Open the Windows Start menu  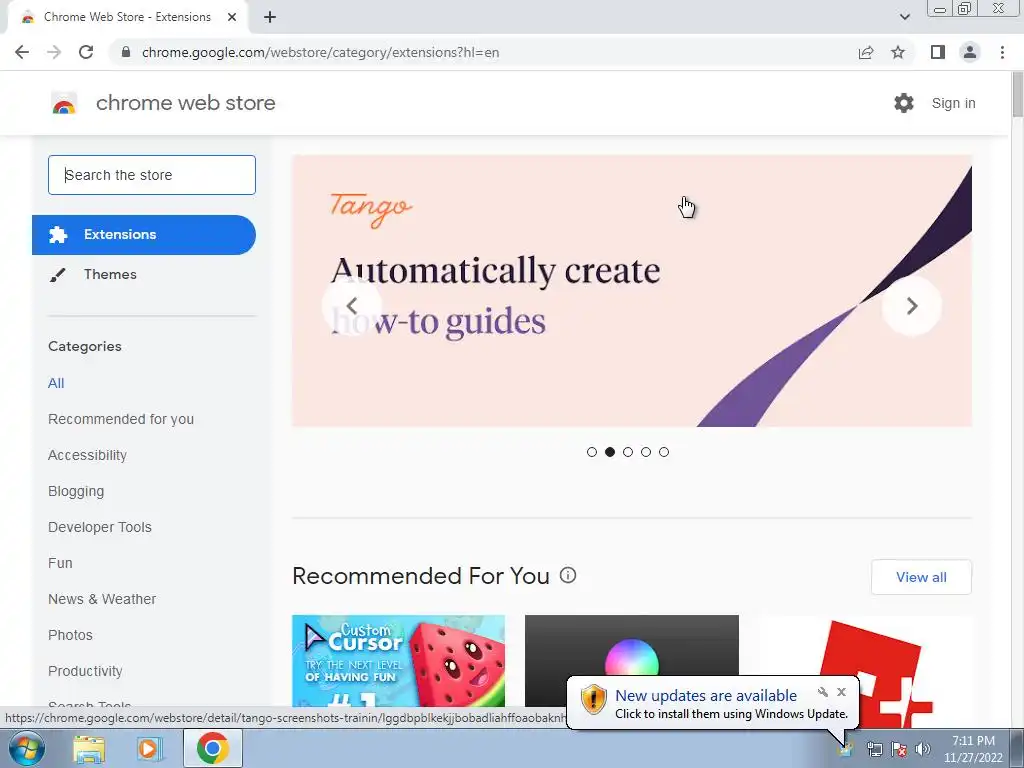pos(26,748)
